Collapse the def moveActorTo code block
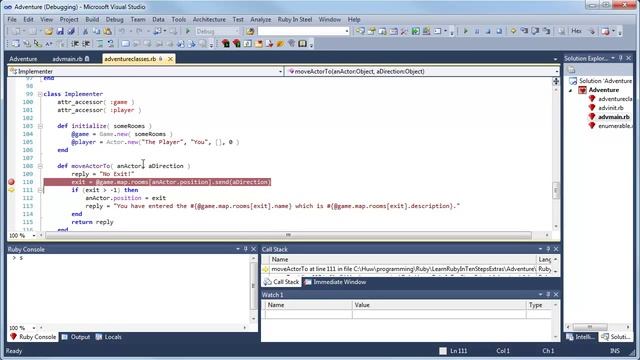This screenshot has width=640, height=360. [x=40, y=166]
